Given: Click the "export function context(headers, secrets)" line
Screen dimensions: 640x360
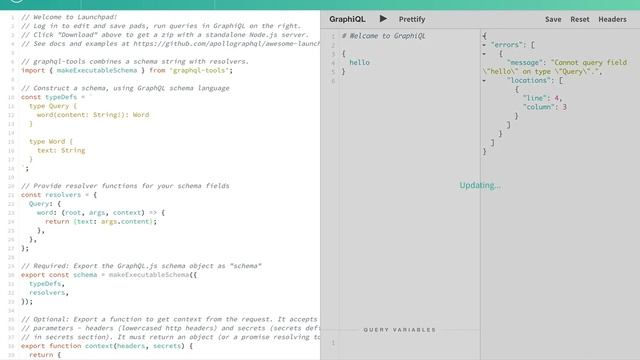Looking at the screenshot, I should 107,346.
